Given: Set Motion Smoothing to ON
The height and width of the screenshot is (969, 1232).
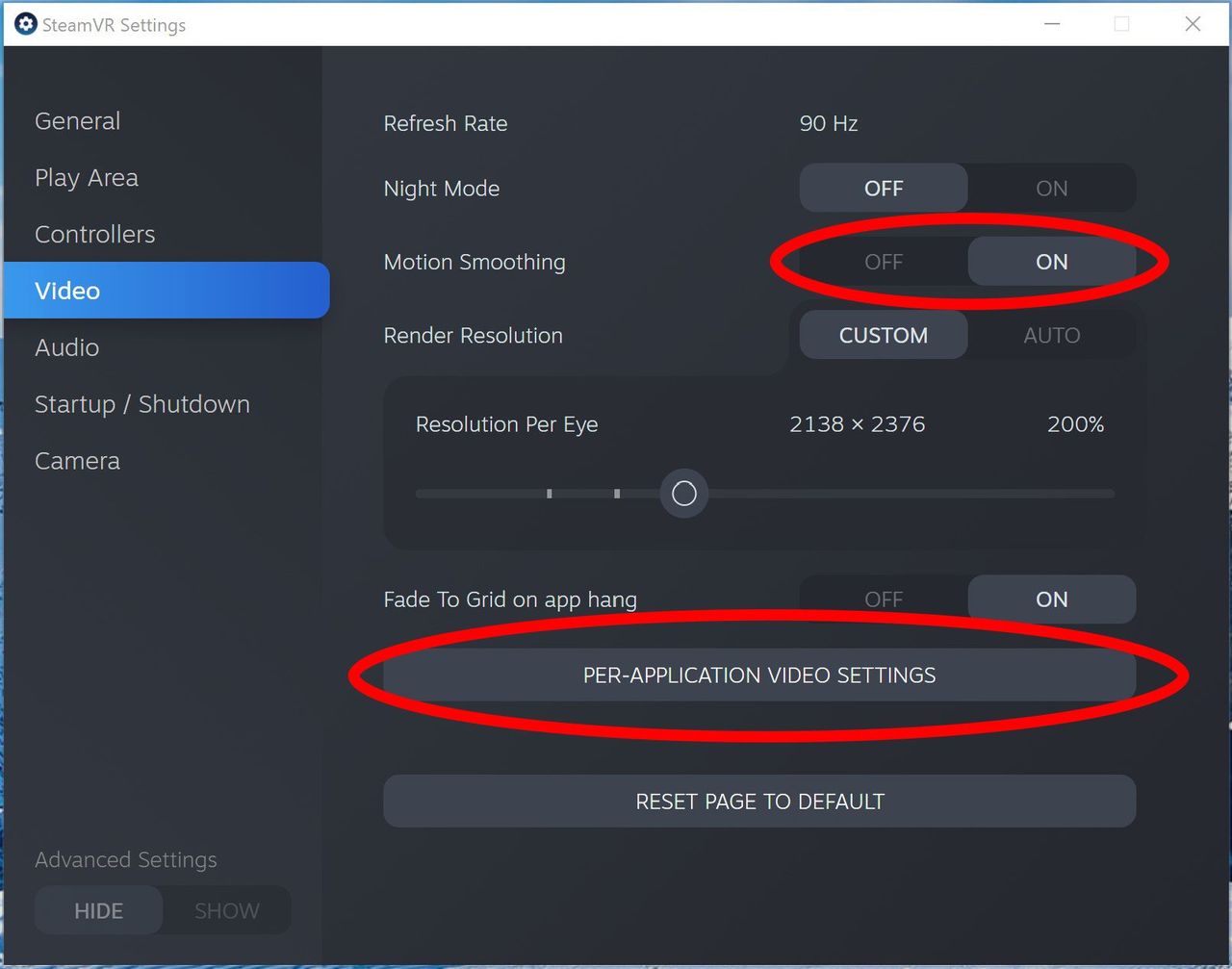Looking at the screenshot, I should click(x=1052, y=262).
